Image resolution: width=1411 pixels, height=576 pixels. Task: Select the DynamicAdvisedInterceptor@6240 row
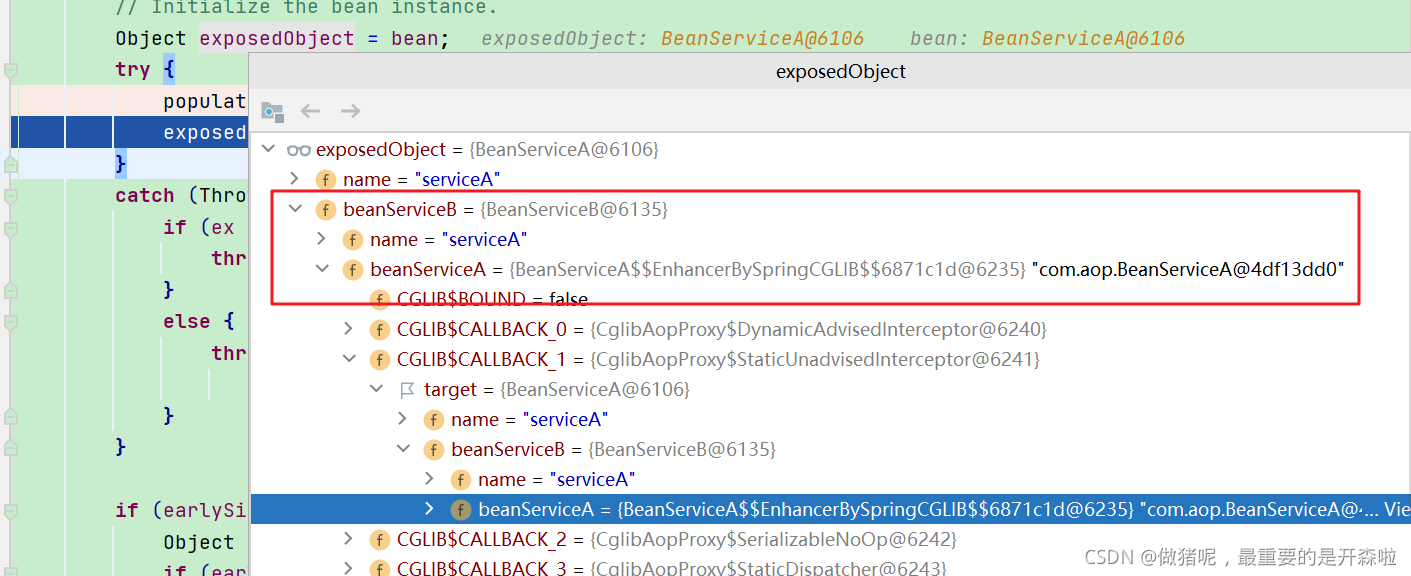[x=830, y=329]
